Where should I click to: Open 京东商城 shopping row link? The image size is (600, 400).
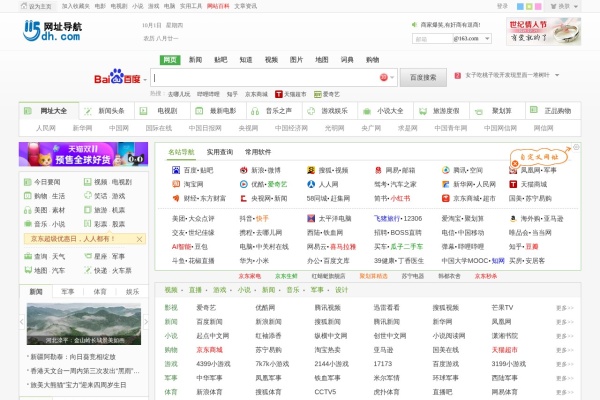tap(209, 350)
